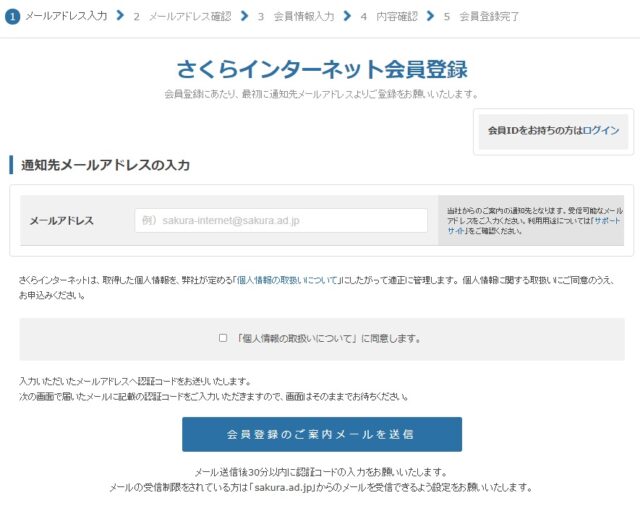Check the 個人情報の取扱いについて agreement checkbox

point(223,338)
